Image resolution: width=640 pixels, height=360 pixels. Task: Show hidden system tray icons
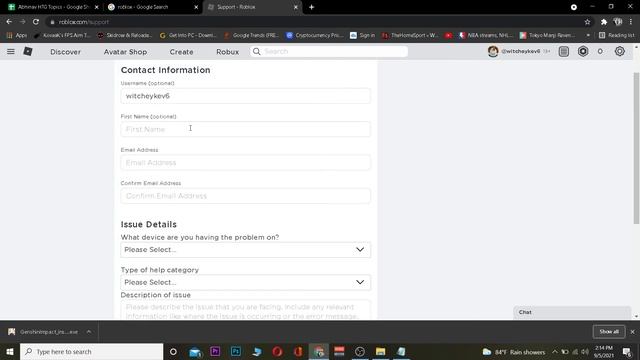[x=555, y=351]
